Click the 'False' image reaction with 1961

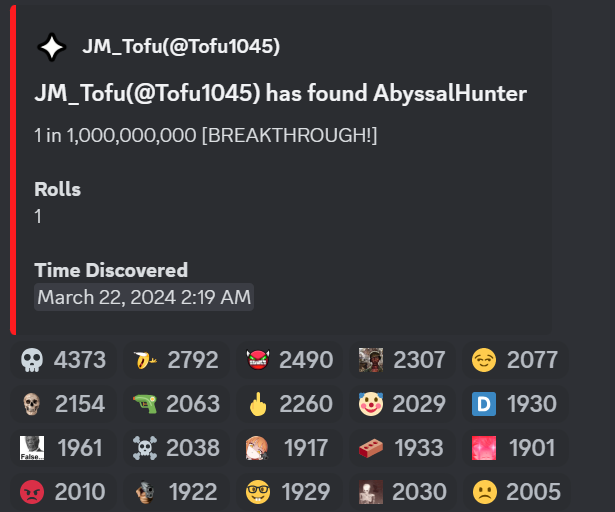click(62, 448)
